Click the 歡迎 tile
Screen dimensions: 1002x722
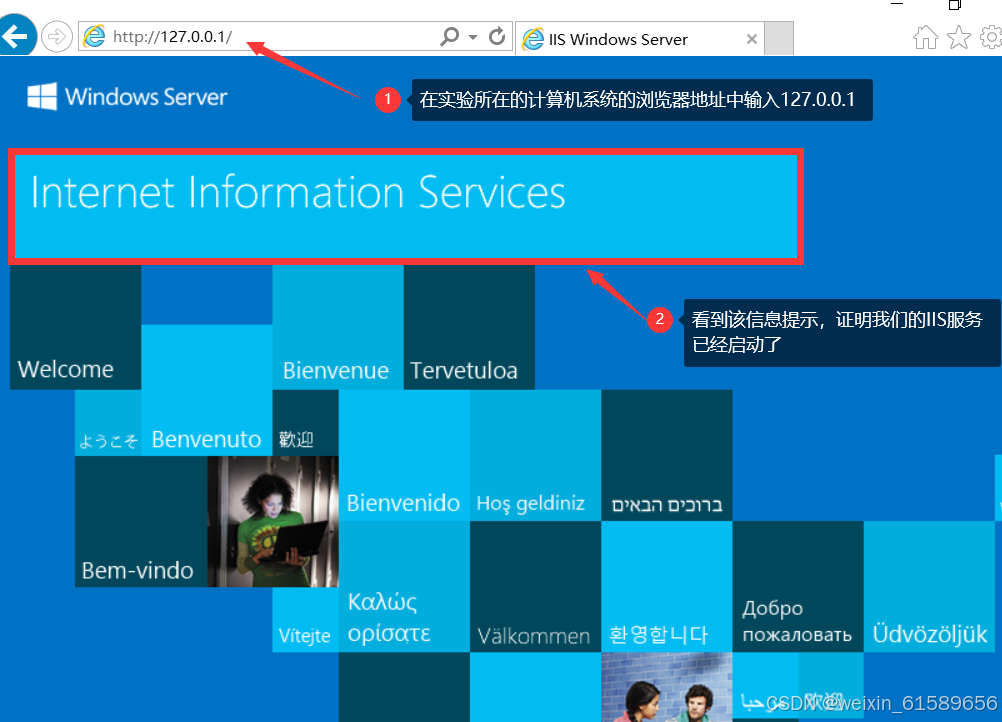(305, 423)
